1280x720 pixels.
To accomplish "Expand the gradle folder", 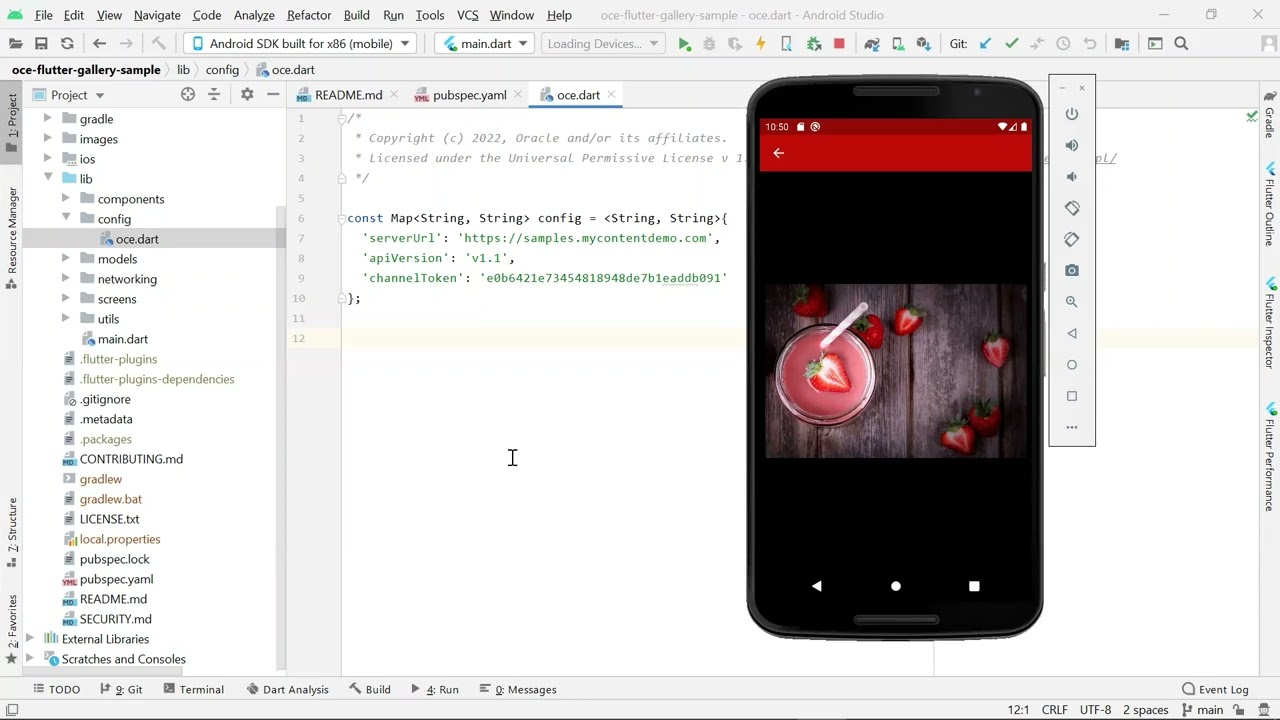I will pyautogui.click(x=47, y=119).
